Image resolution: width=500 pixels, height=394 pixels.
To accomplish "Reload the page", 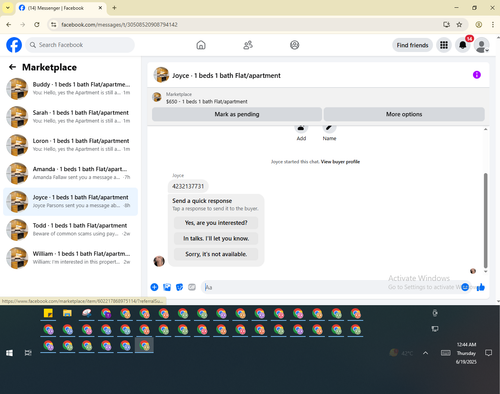I will tap(37, 25).
